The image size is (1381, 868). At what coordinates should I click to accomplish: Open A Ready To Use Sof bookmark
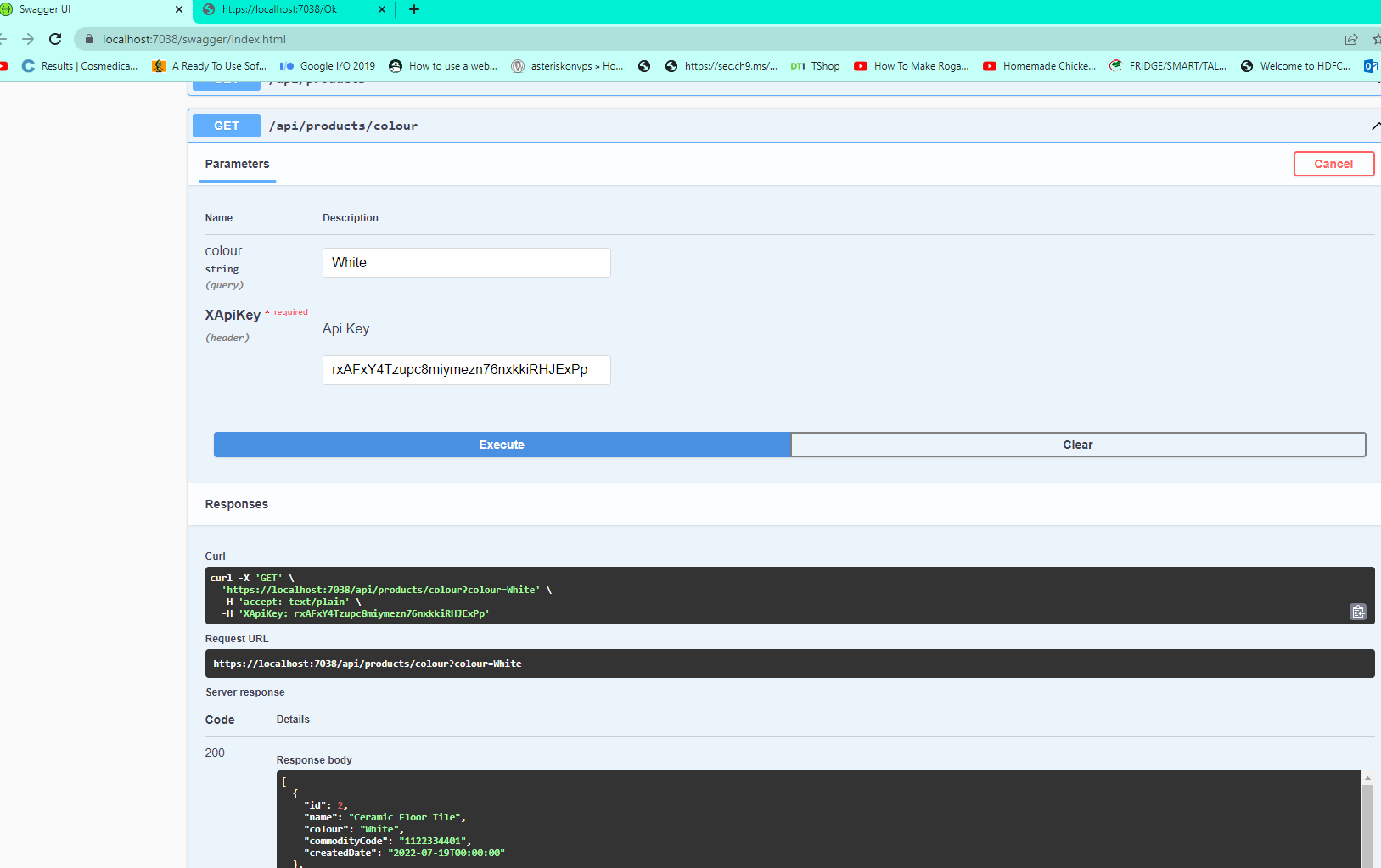click(x=209, y=66)
